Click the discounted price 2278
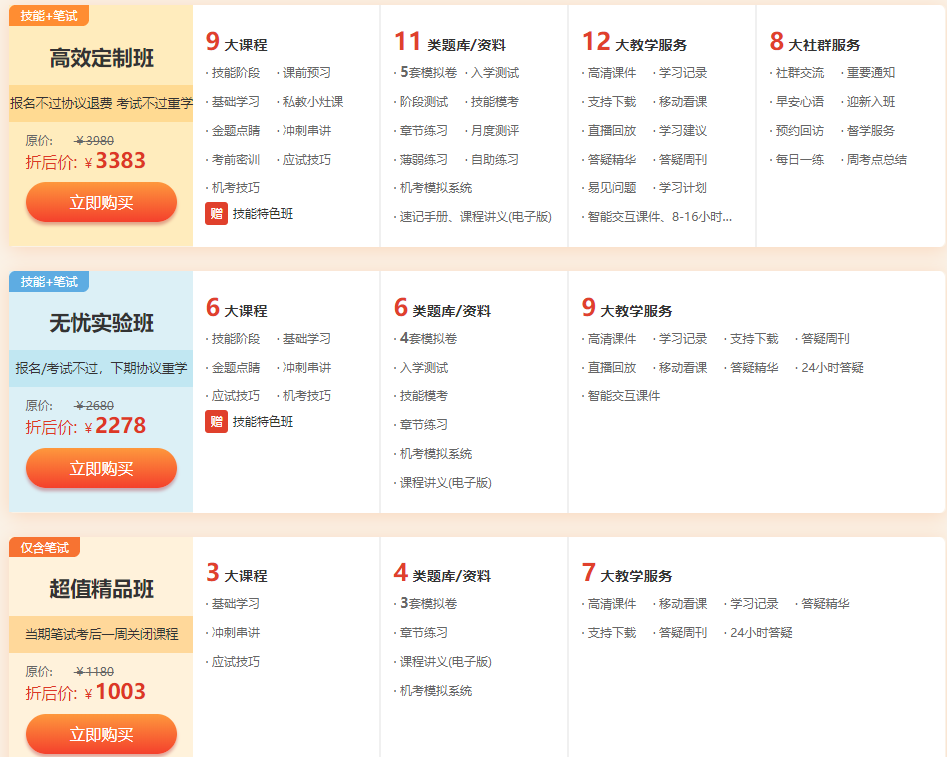This screenshot has width=947, height=757. 120,426
